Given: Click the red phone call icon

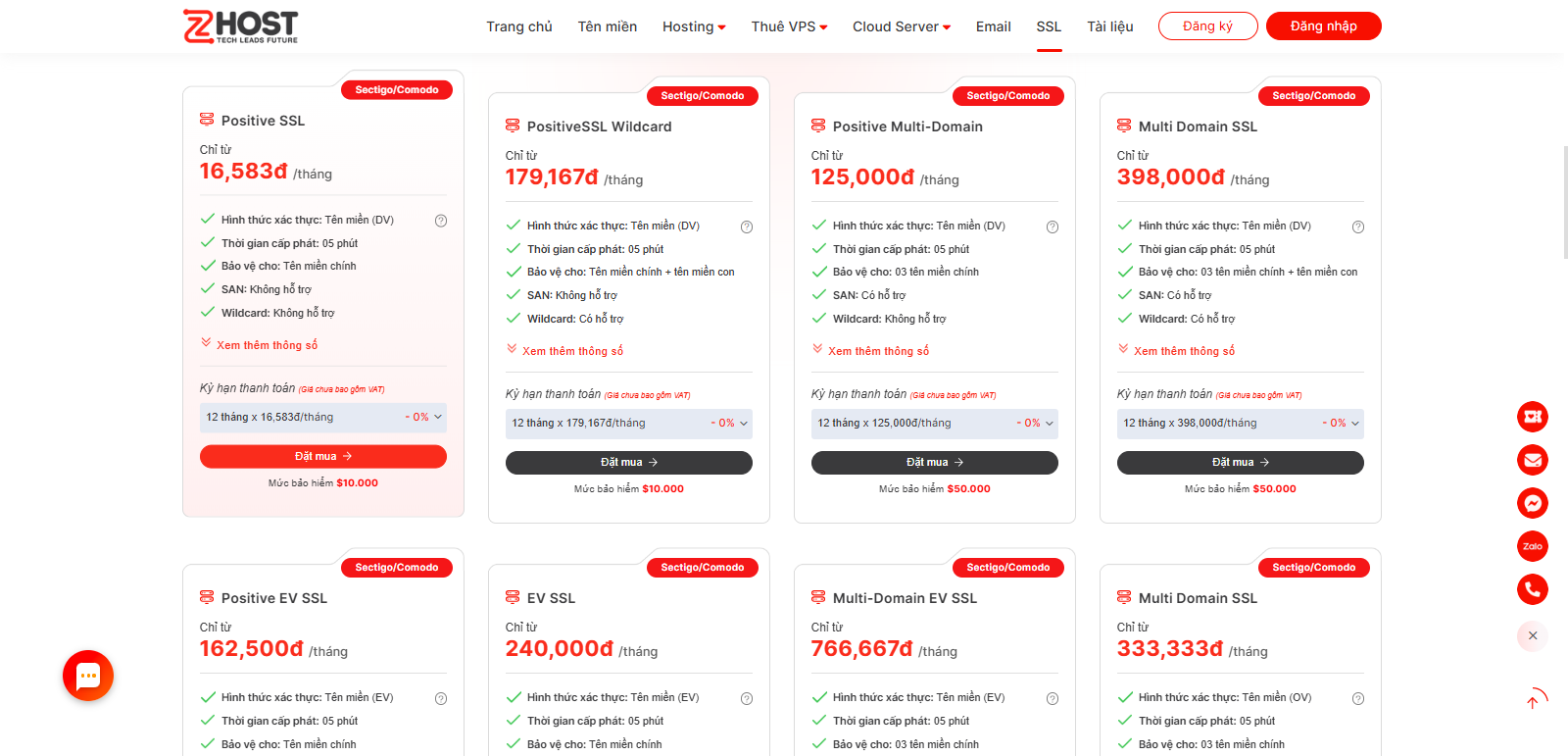Looking at the screenshot, I should (x=1533, y=589).
